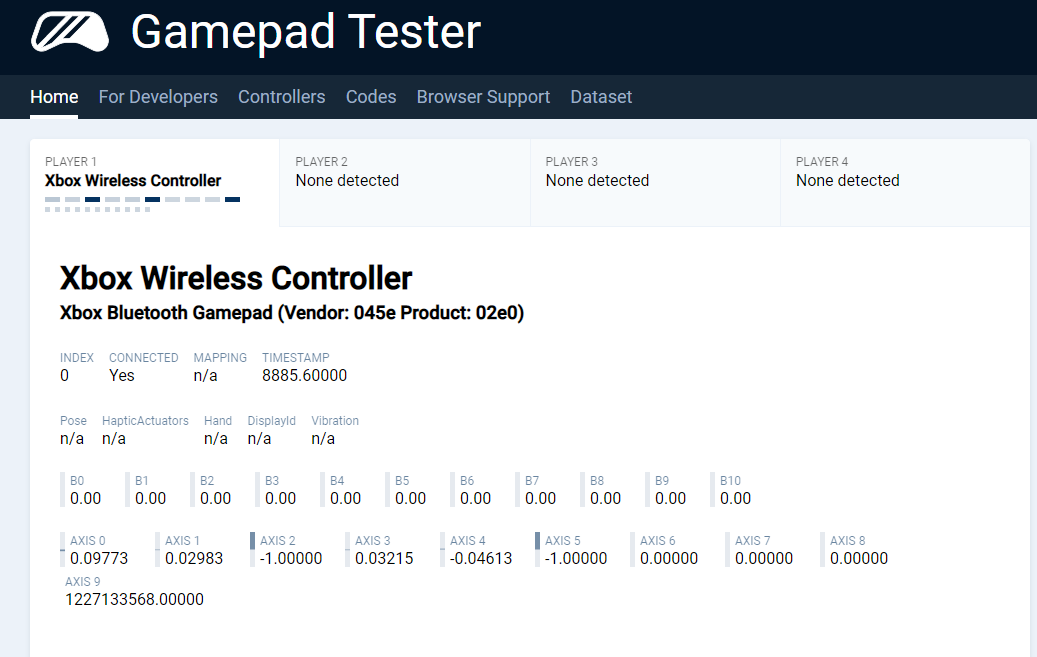Click the AXIS 9 value 1227133568.00000
Image resolution: width=1037 pixels, height=657 pixels.
click(x=134, y=599)
